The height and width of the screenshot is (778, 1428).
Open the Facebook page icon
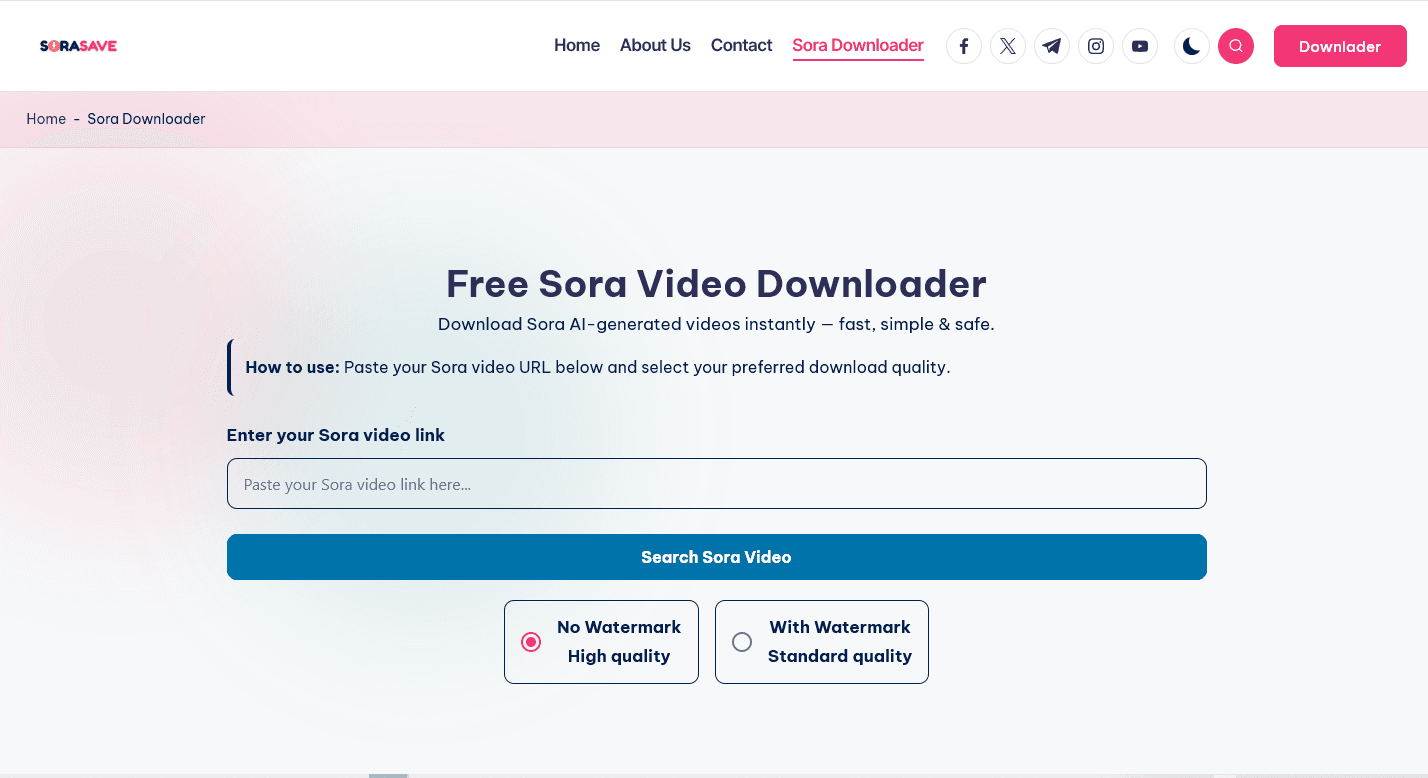pyautogui.click(x=963, y=45)
